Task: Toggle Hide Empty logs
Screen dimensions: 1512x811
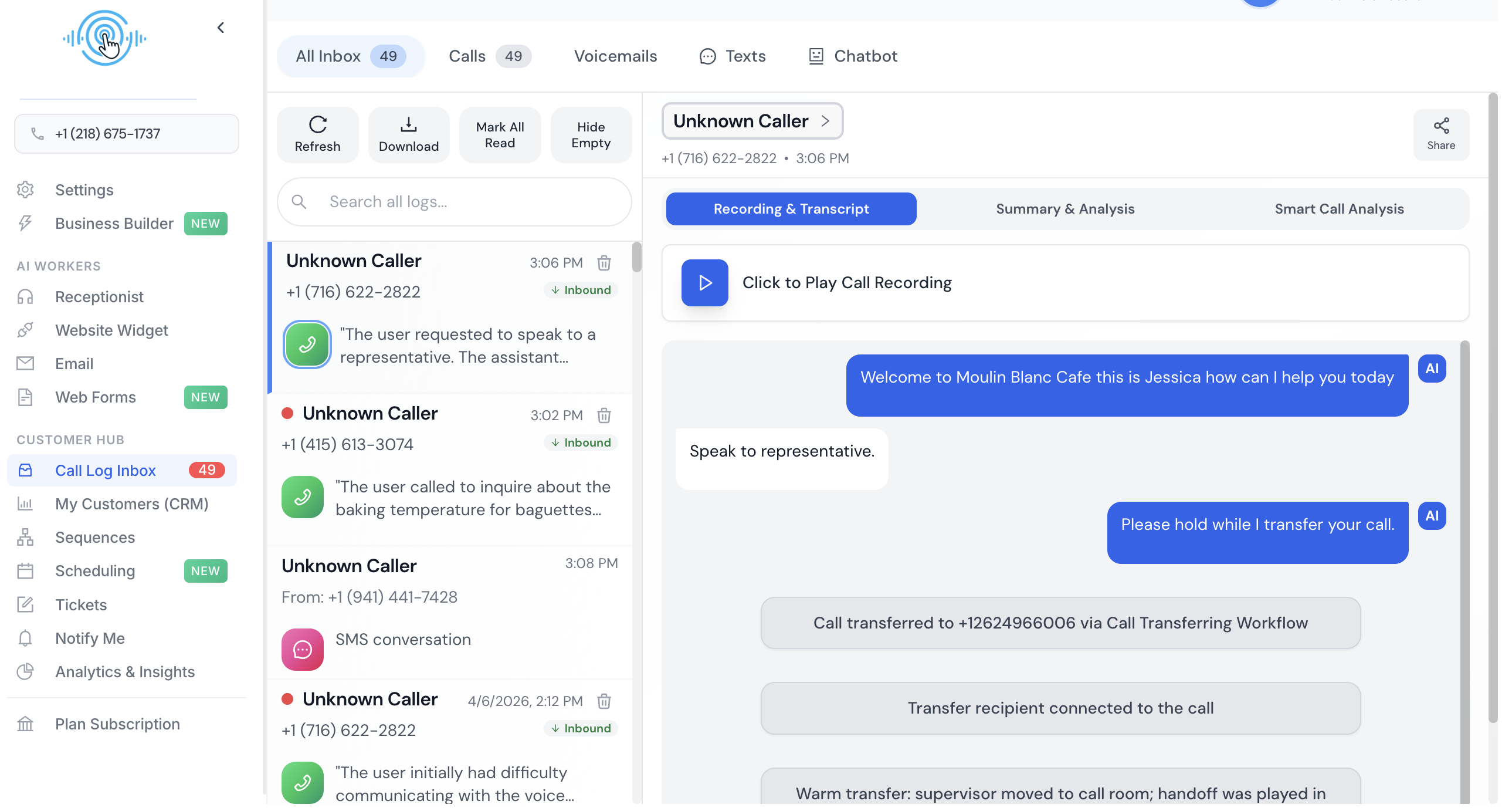Action: (x=591, y=134)
